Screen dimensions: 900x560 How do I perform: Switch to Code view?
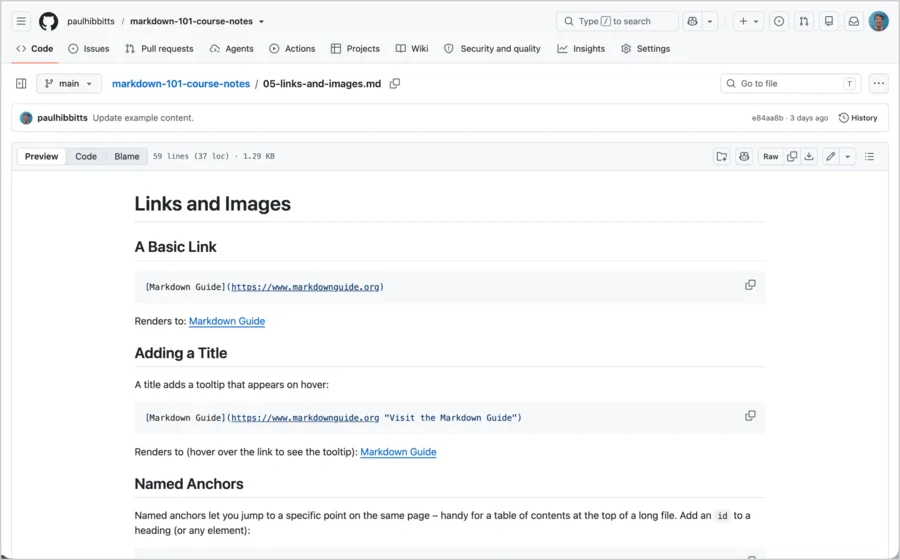(x=86, y=157)
